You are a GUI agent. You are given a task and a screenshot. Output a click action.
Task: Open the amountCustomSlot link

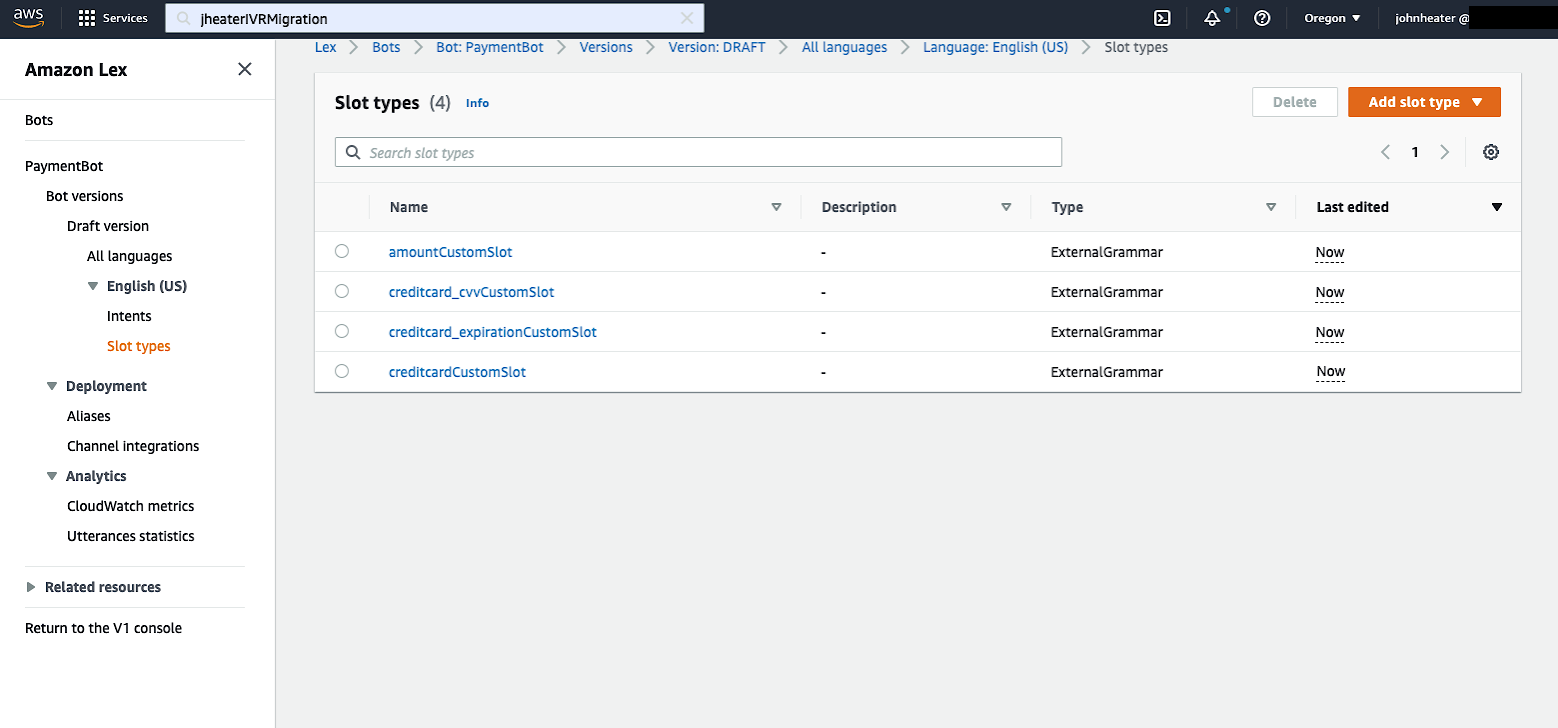pos(450,252)
